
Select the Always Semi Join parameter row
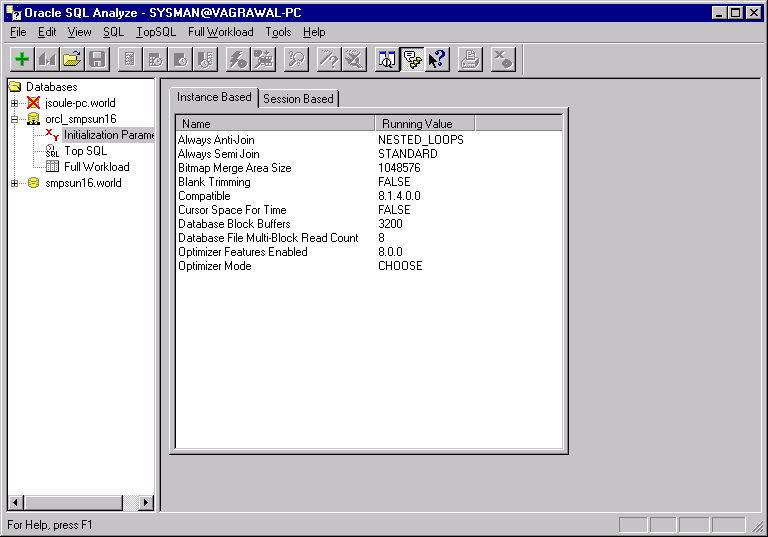click(369, 154)
